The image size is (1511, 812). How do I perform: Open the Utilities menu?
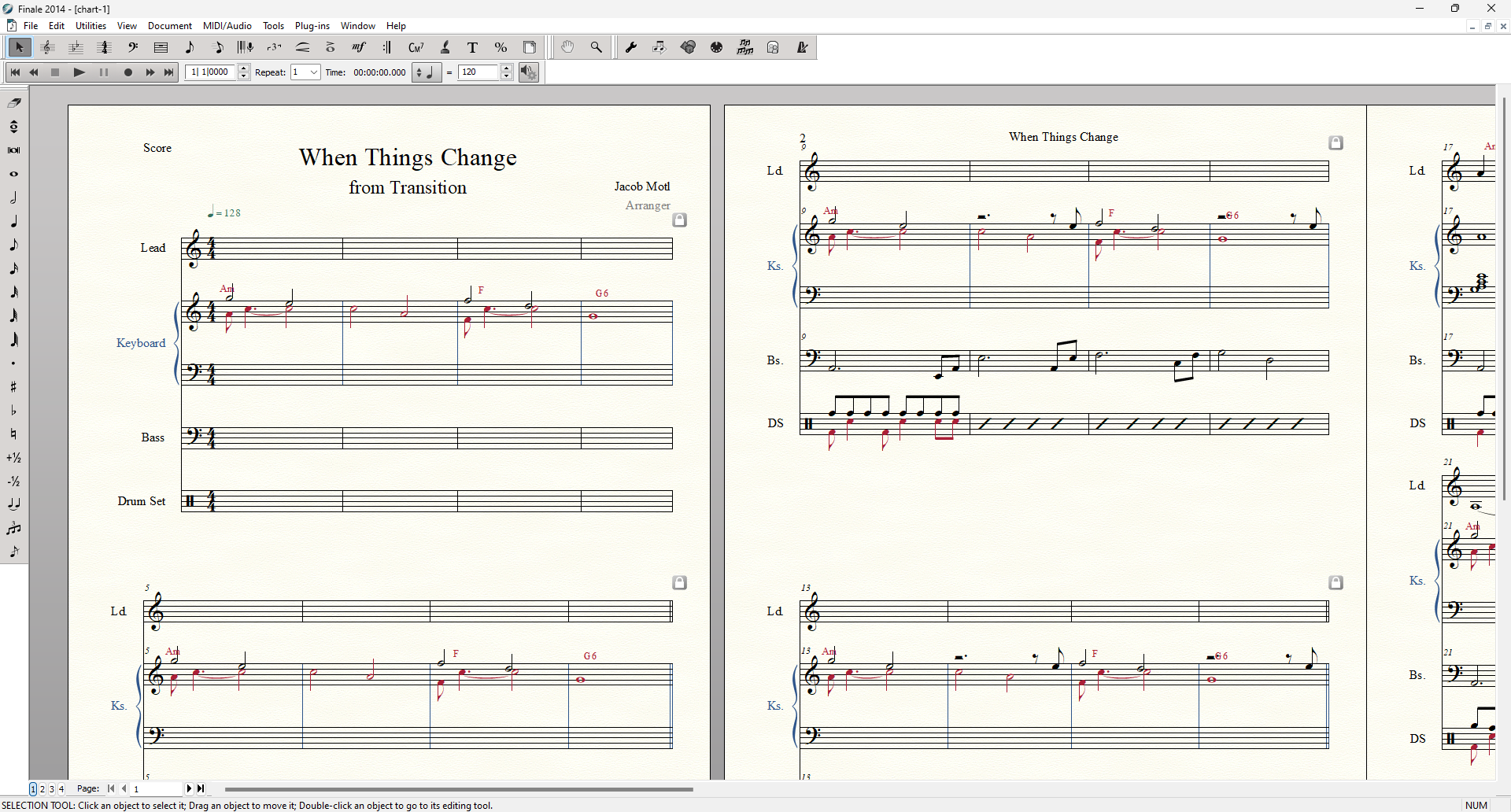click(x=91, y=26)
